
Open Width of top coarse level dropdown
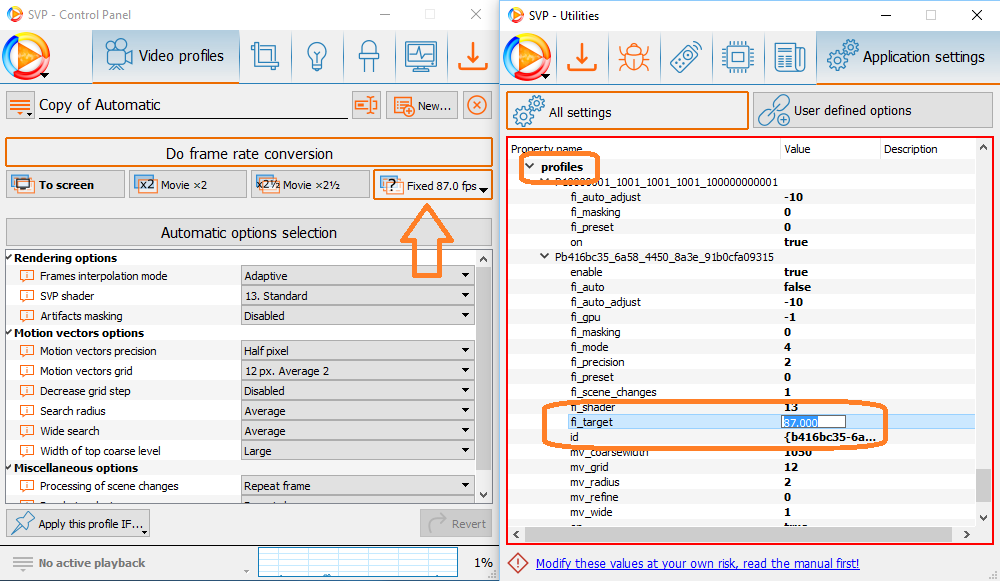click(x=358, y=451)
